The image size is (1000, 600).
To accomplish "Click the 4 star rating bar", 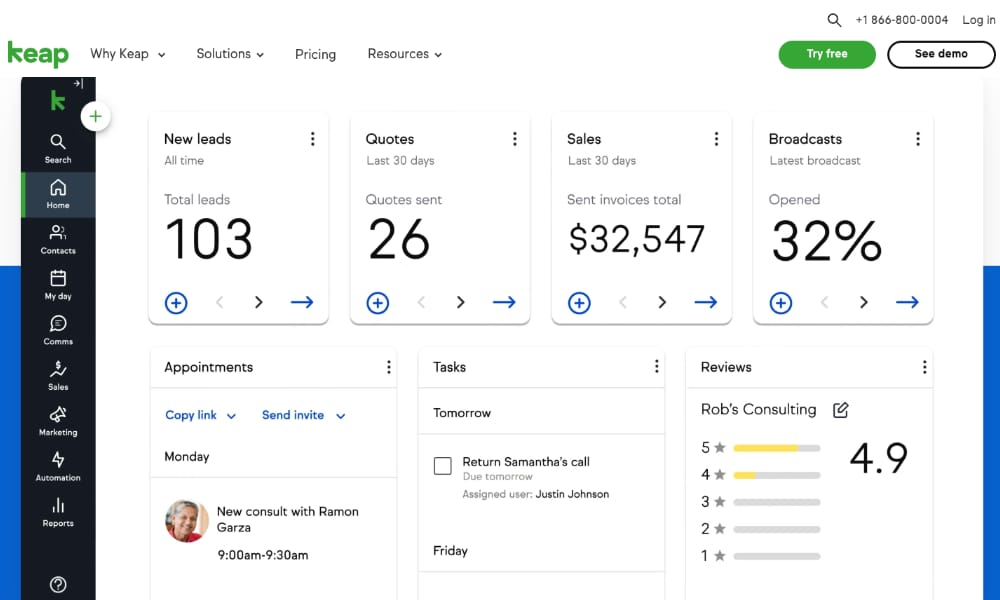I will 777,475.
